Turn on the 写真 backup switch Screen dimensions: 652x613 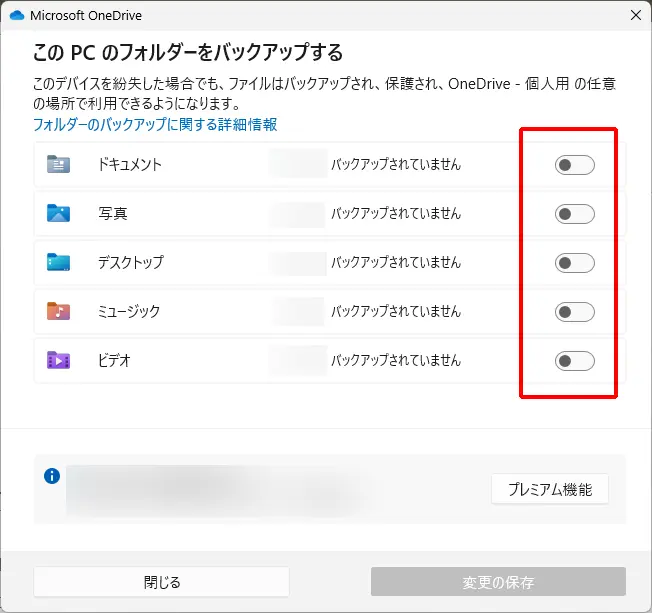[574, 214]
